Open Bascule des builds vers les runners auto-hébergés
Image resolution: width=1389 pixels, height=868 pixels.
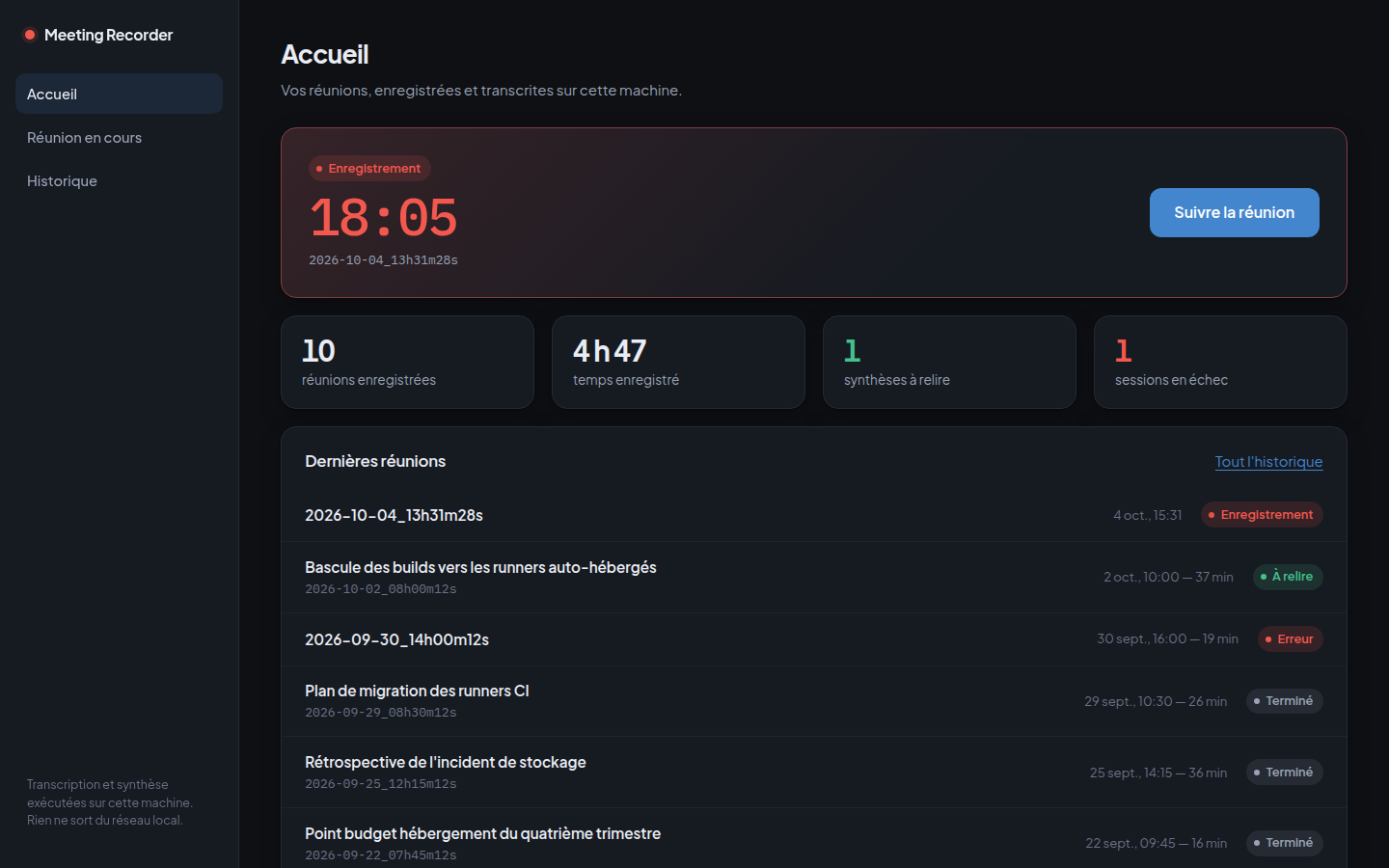coord(814,577)
